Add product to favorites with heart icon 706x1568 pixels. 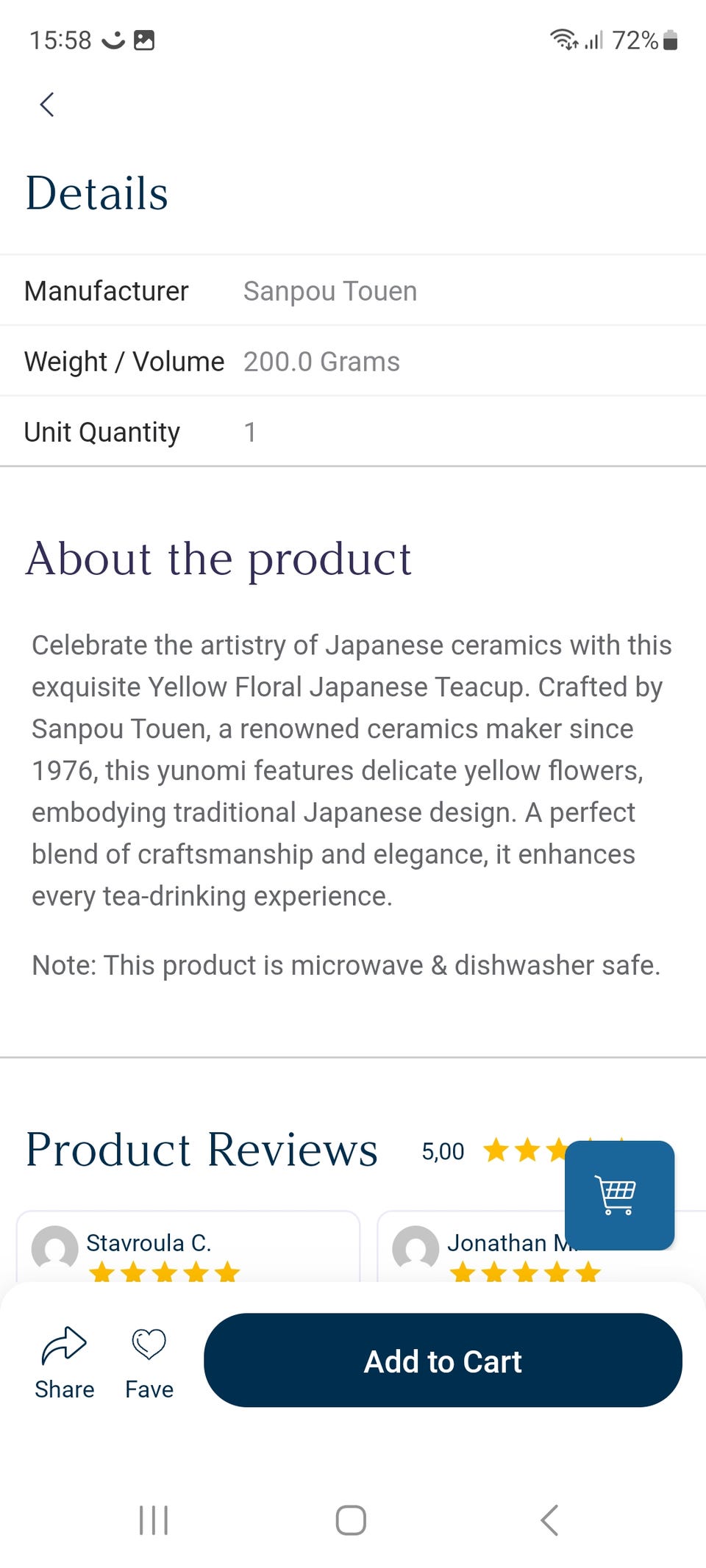(x=149, y=1345)
